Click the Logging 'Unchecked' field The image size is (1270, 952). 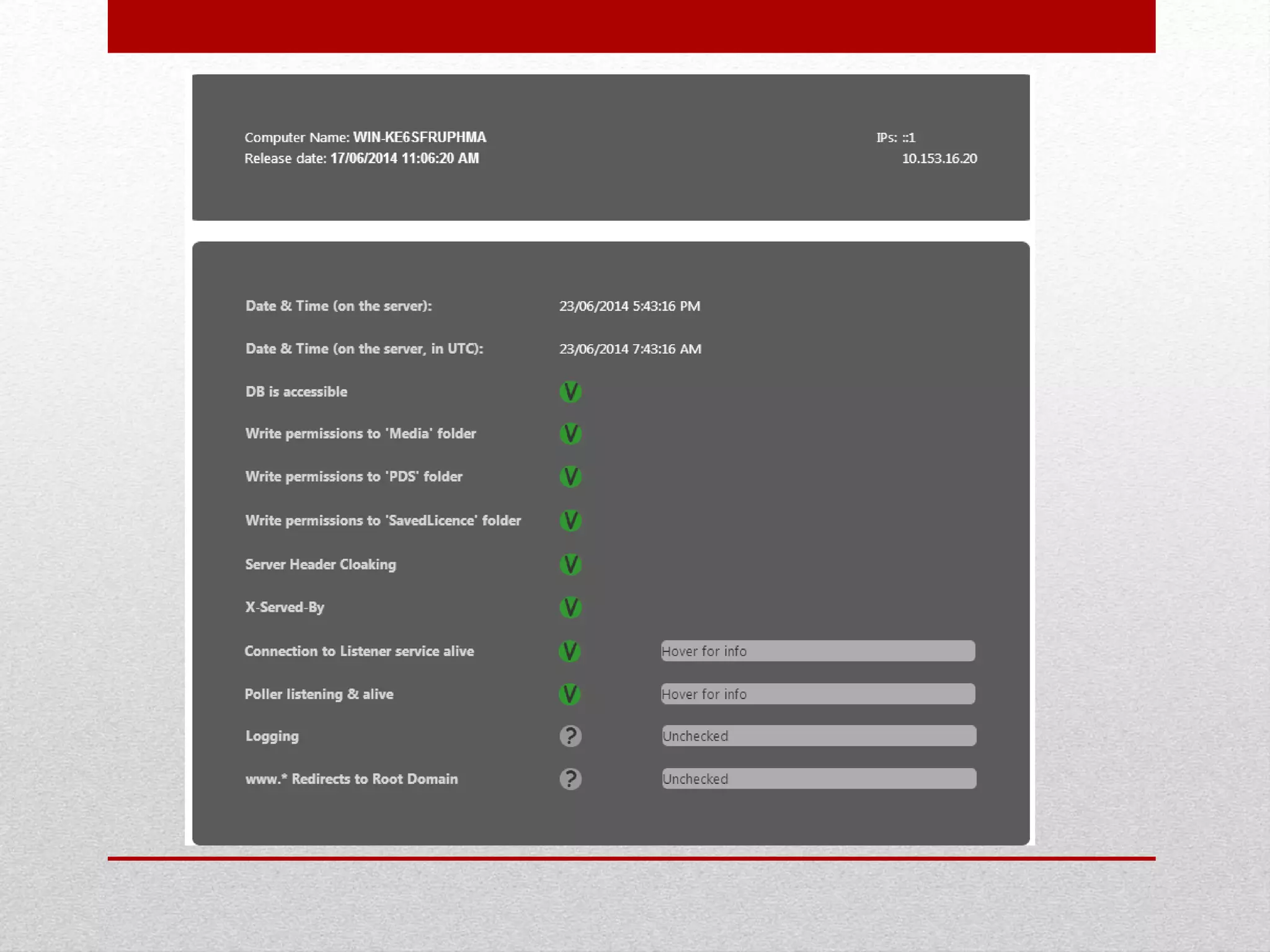coord(819,736)
